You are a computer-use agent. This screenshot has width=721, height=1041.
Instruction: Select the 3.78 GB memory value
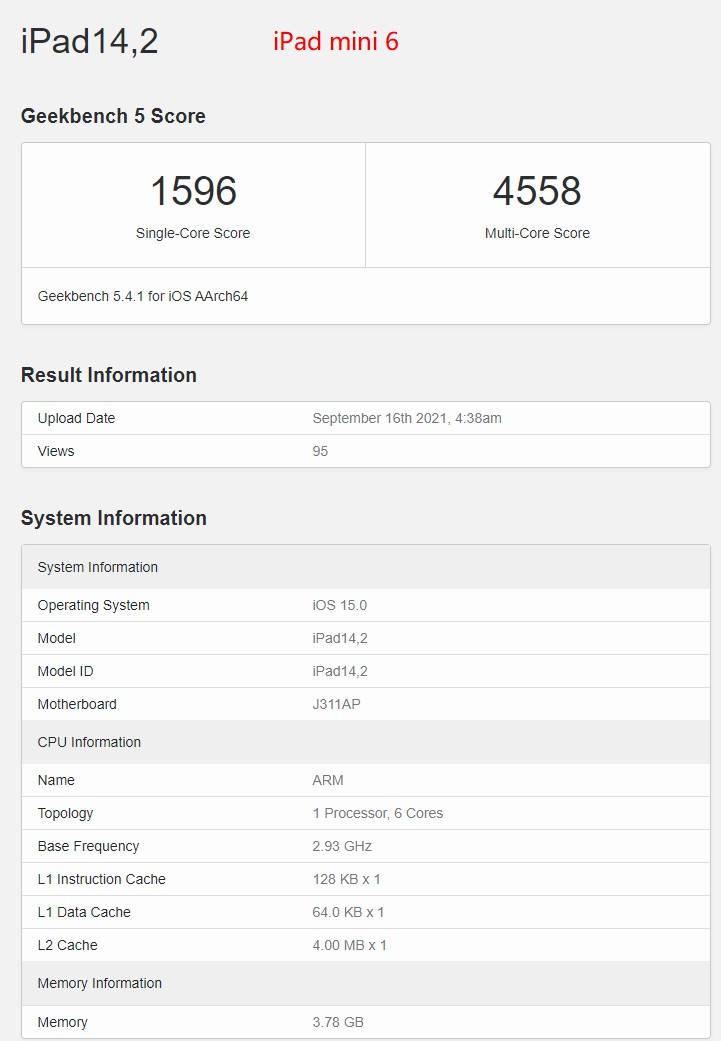[338, 1022]
